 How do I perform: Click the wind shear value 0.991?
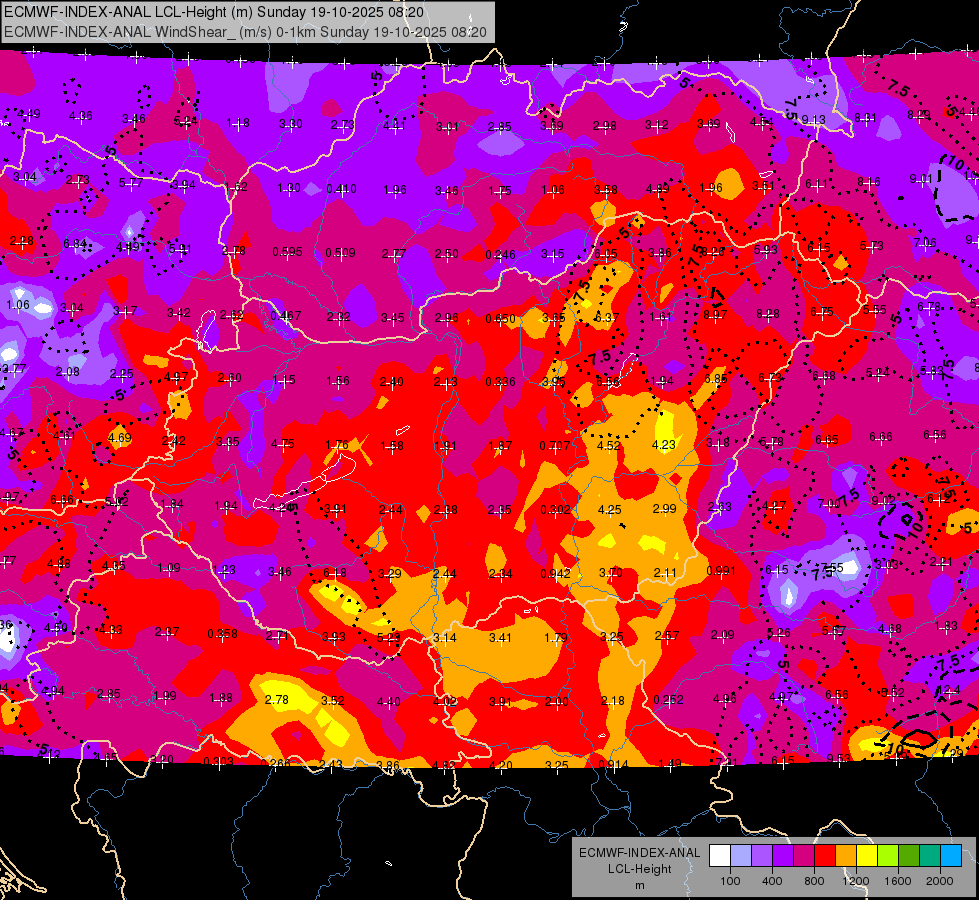pos(721,570)
